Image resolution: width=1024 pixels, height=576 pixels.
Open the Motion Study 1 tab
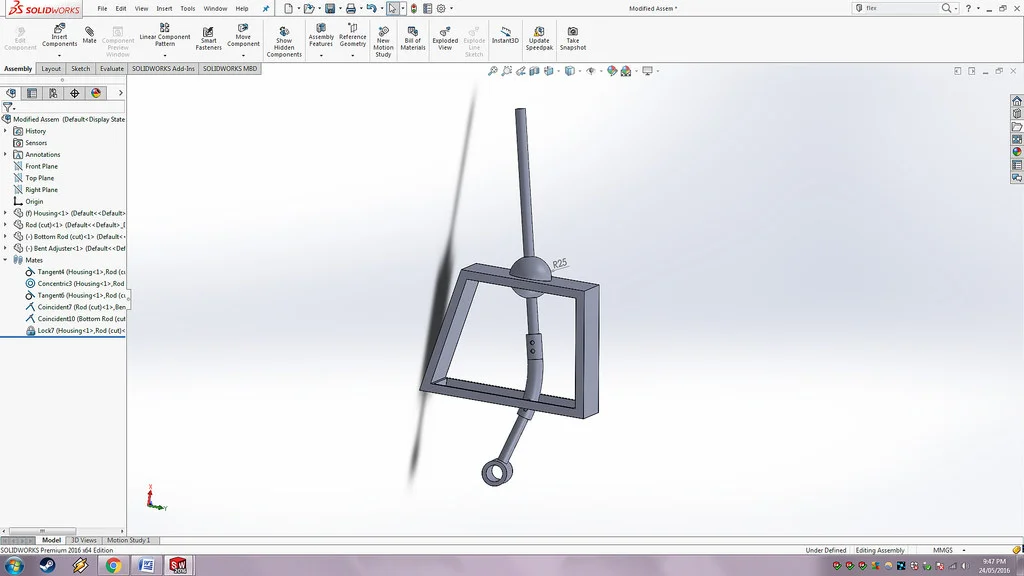pyautogui.click(x=128, y=540)
